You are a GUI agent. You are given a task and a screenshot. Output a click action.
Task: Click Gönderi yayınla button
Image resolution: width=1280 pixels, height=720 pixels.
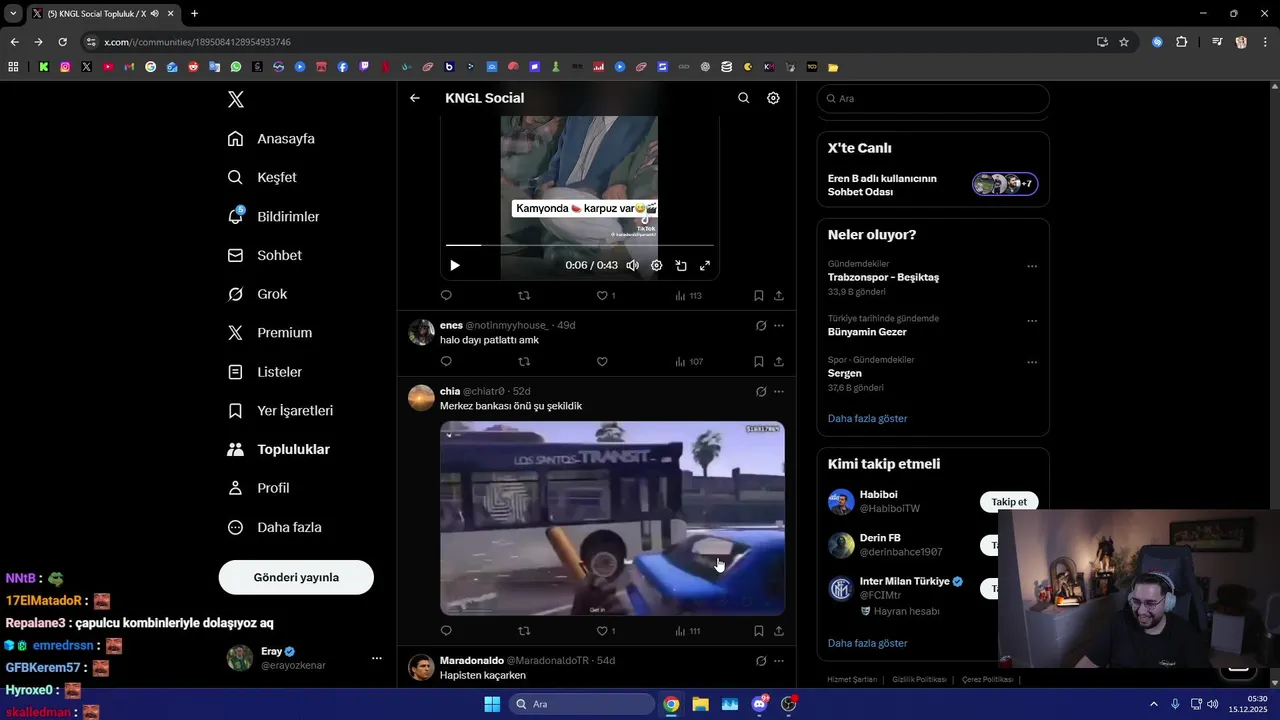pos(296,577)
